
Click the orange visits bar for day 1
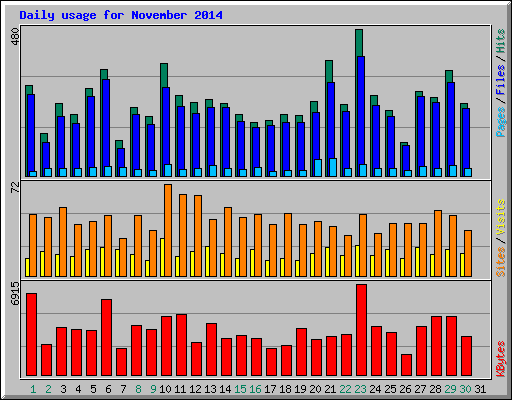tap(33, 245)
